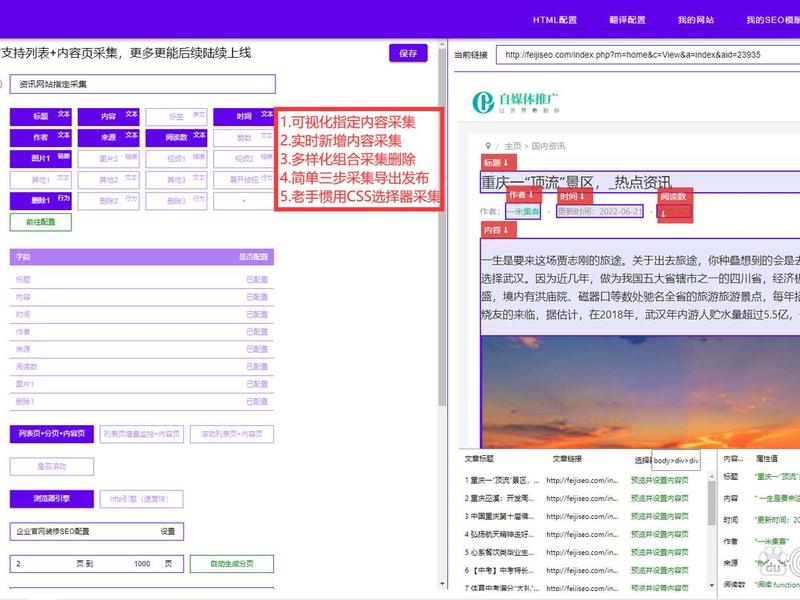The width and height of the screenshot is (800, 600).
Task: Toggle the 时间 文本 field button
Action: click(x=244, y=116)
